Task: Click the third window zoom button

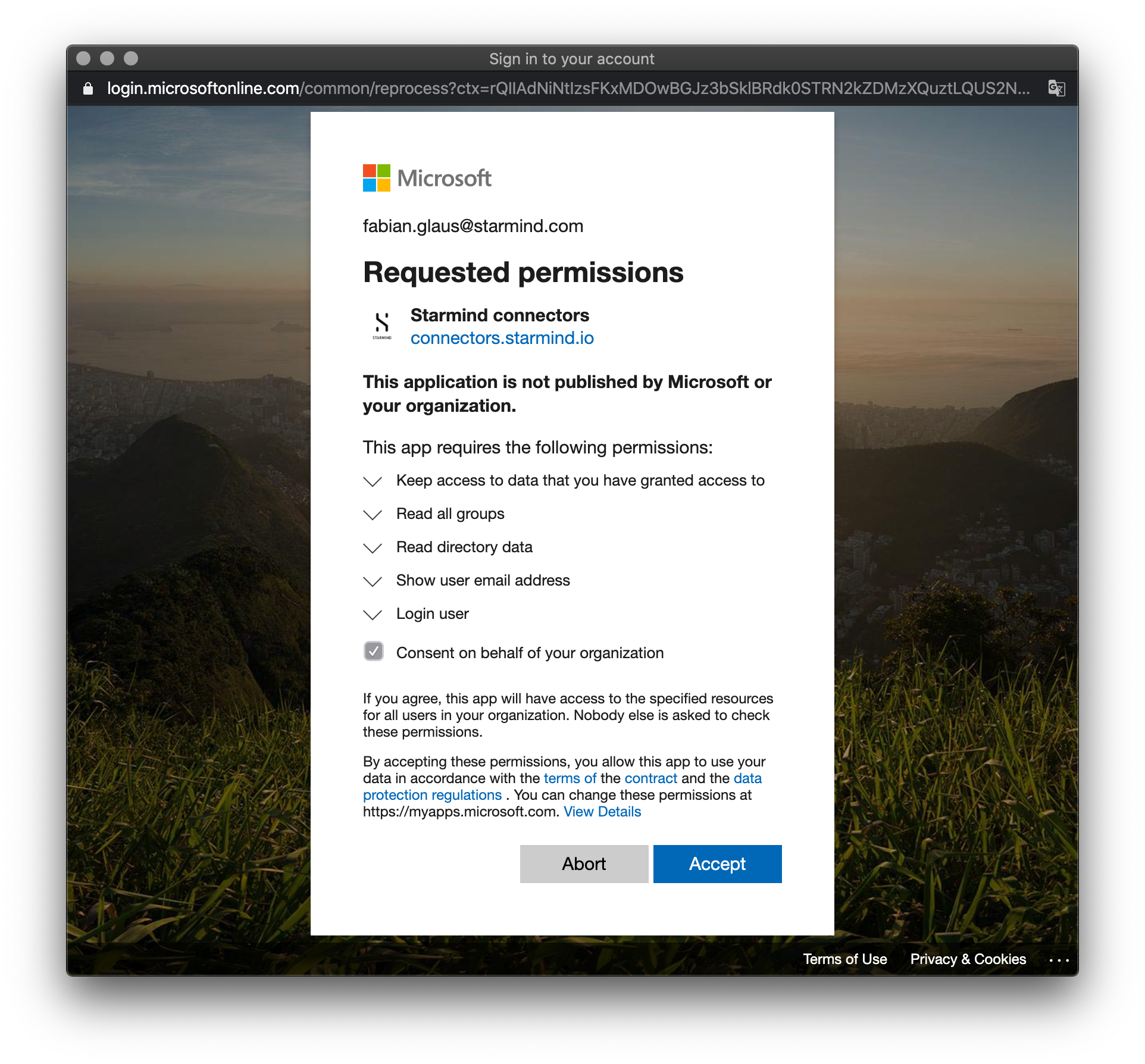Action: [131, 58]
